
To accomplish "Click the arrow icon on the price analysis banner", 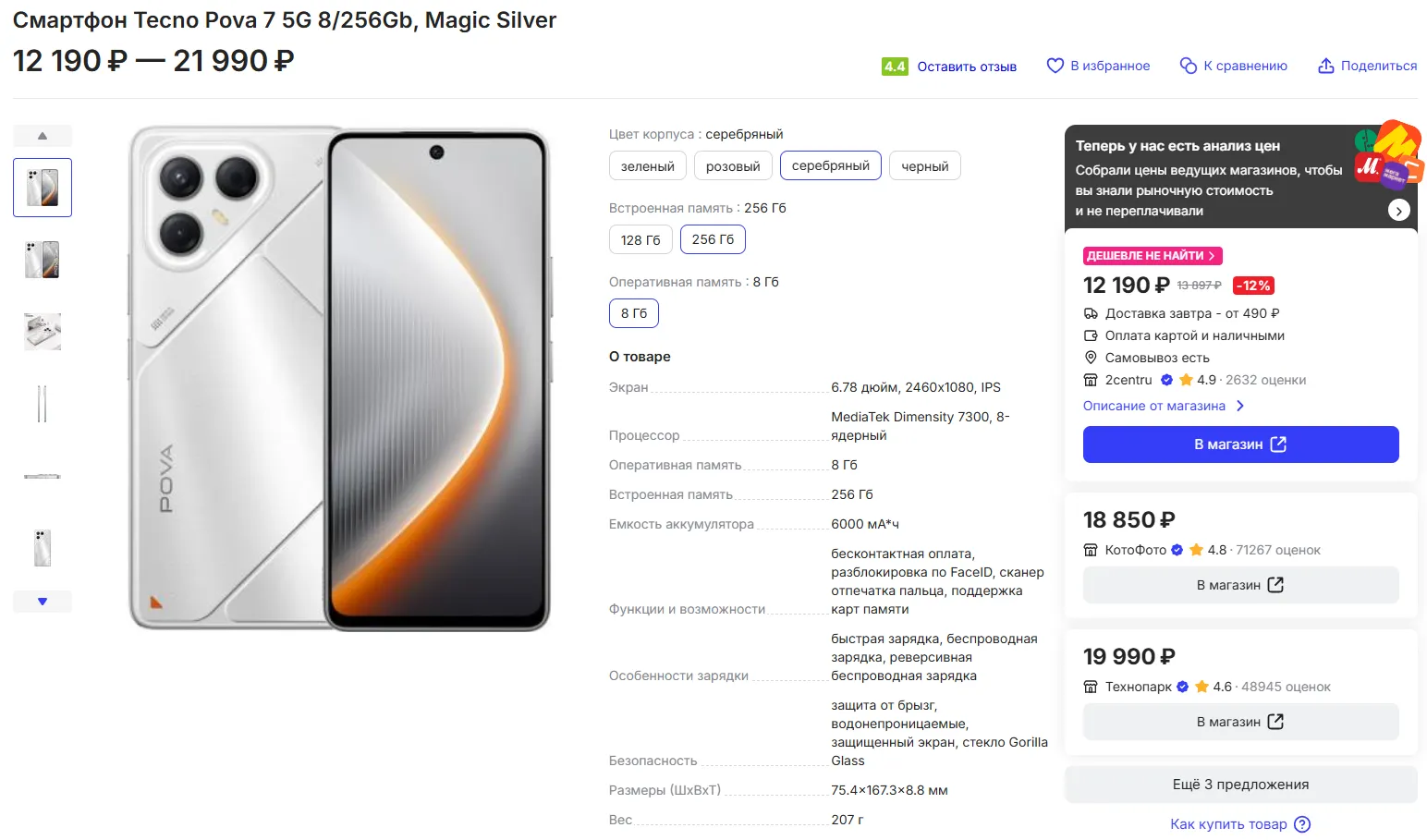I will (x=1398, y=211).
